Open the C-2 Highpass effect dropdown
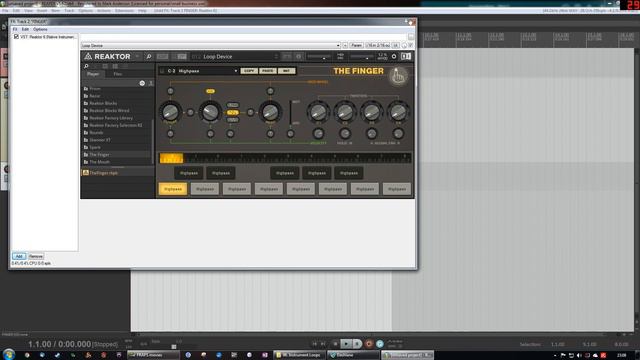 pyautogui.click(x=203, y=71)
